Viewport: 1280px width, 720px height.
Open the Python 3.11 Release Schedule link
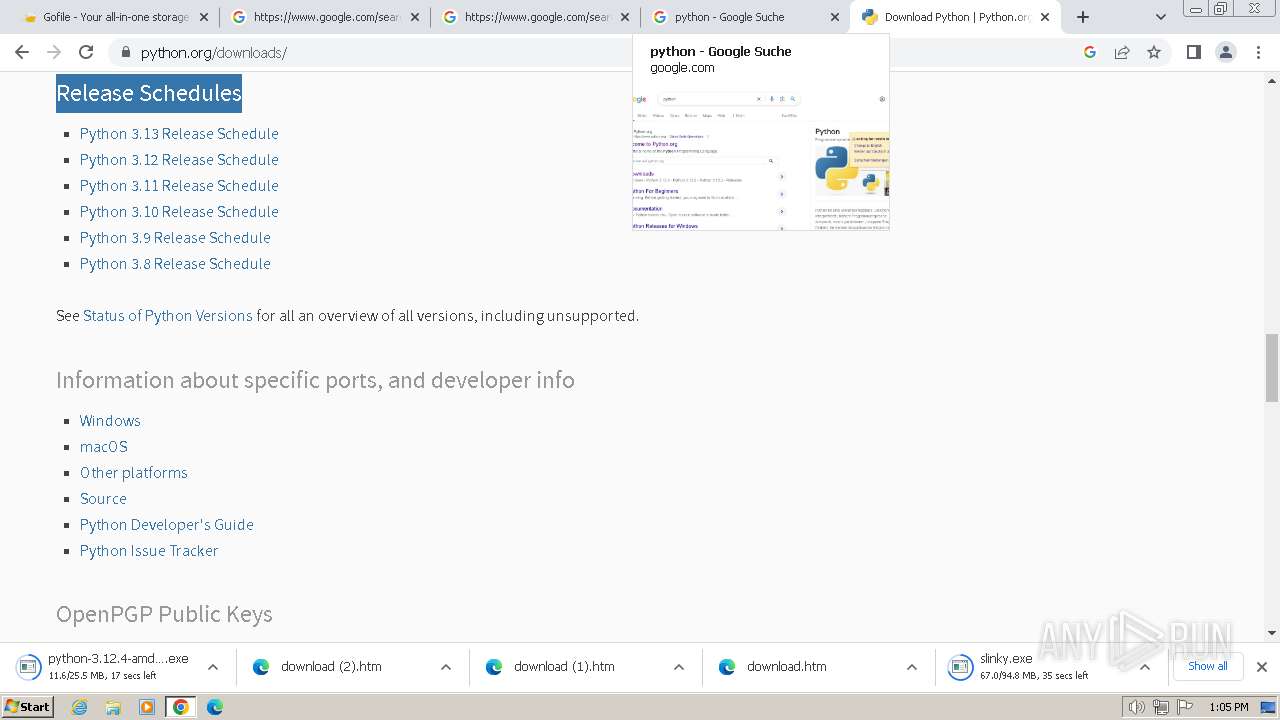(179, 186)
